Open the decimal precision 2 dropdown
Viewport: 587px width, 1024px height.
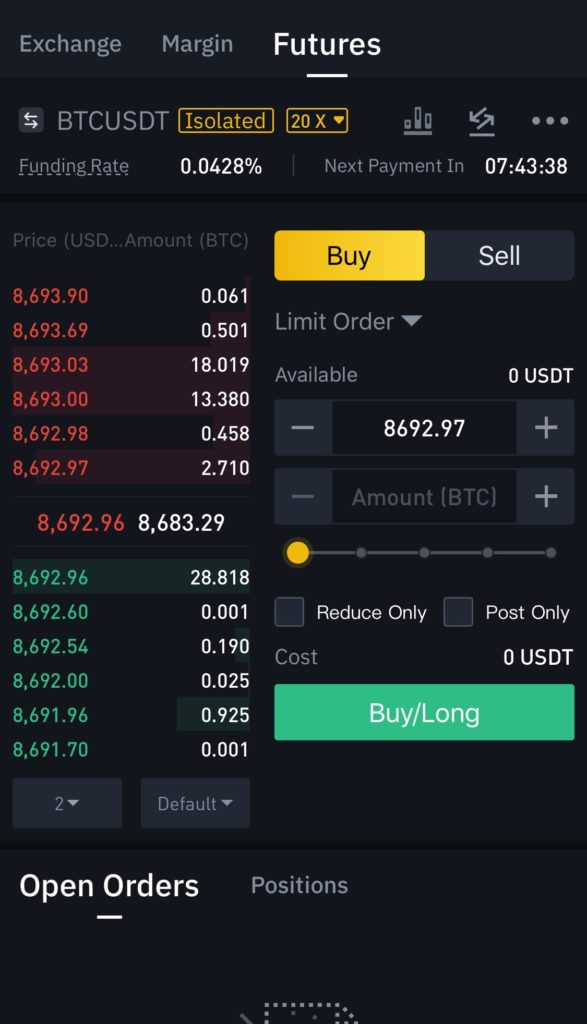(67, 803)
